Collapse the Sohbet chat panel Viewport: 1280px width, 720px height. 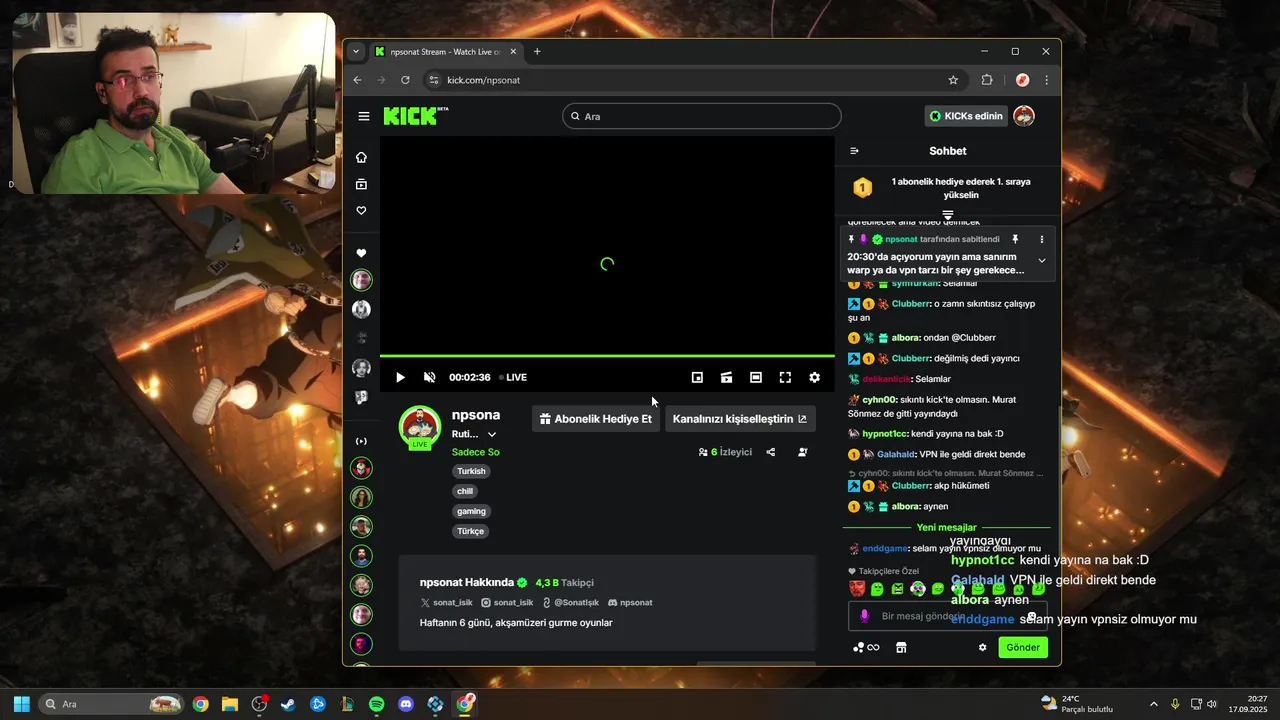[854, 151]
